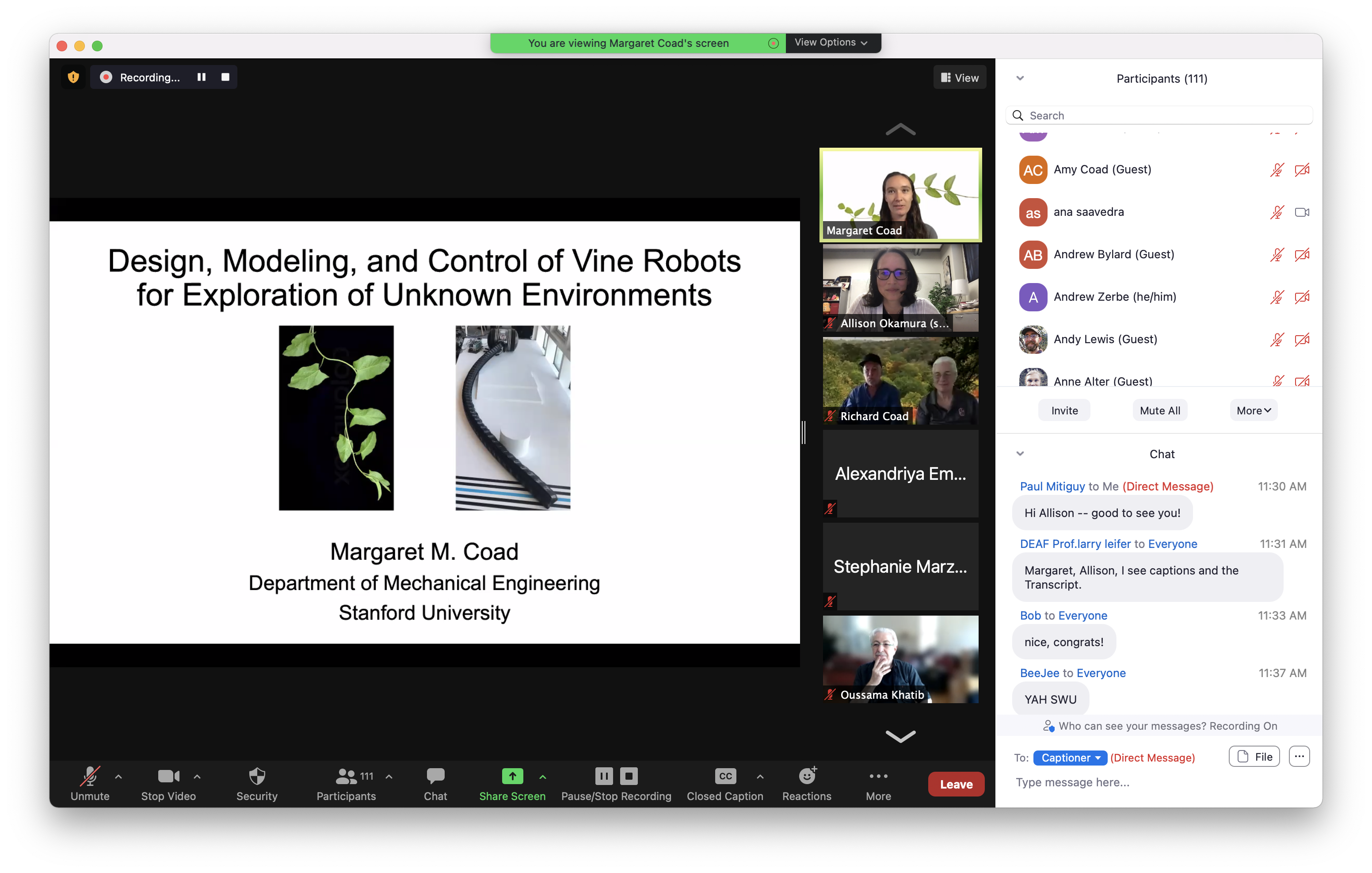Open the Security shield options

click(257, 776)
